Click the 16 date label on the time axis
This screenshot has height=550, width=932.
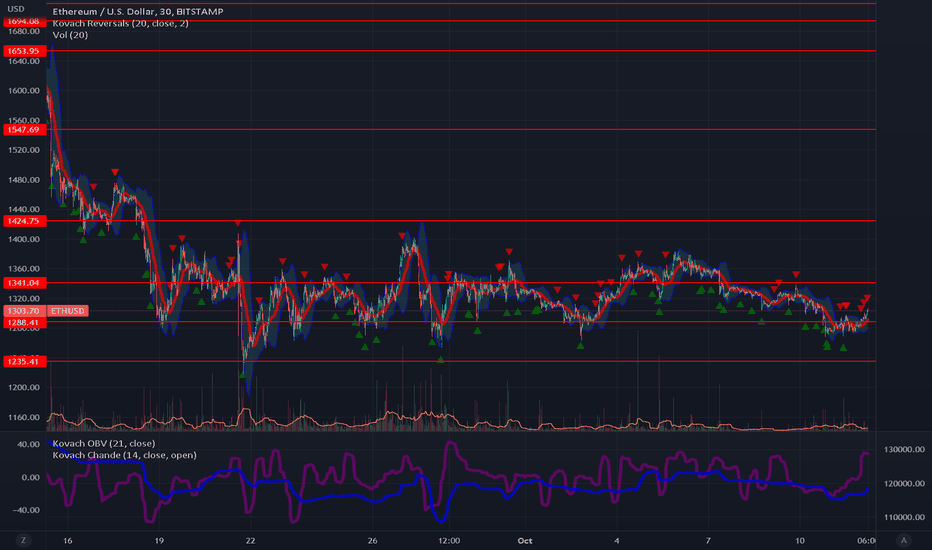tap(68, 540)
